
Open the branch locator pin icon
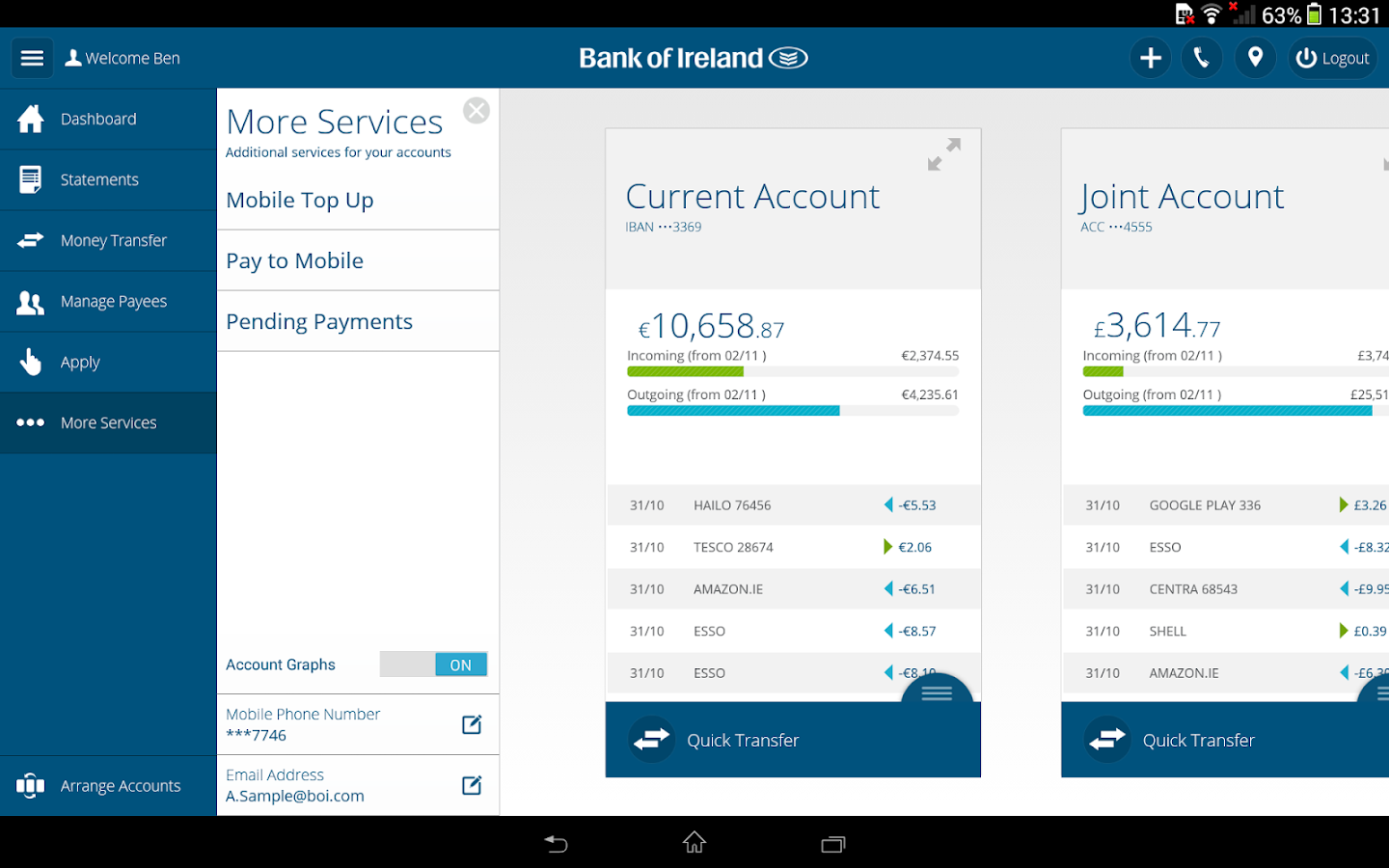pyautogui.click(x=1255, y=58)
